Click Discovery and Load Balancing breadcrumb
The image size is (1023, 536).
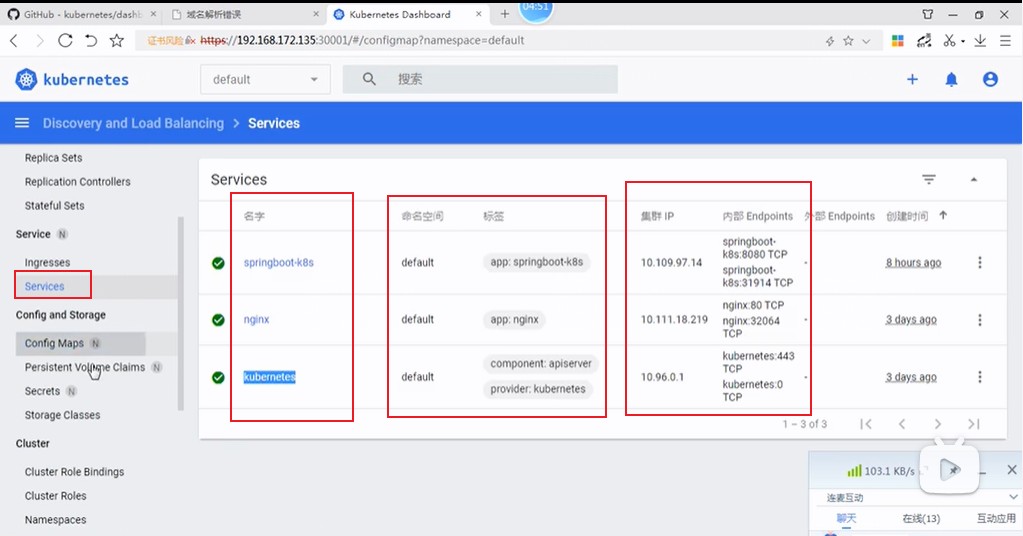click(x=133, y=123)
